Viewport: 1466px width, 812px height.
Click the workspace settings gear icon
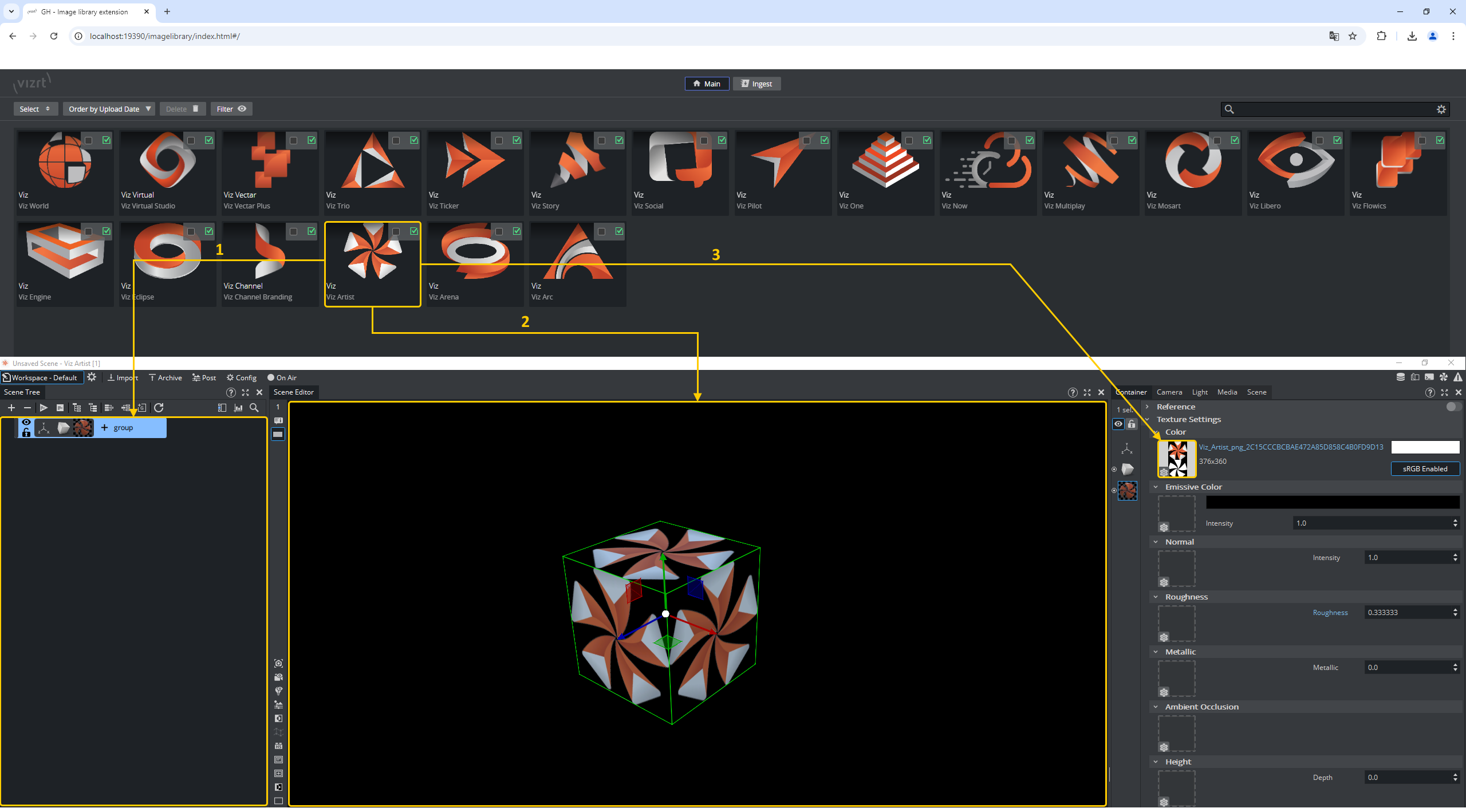(x=92, y=378)
